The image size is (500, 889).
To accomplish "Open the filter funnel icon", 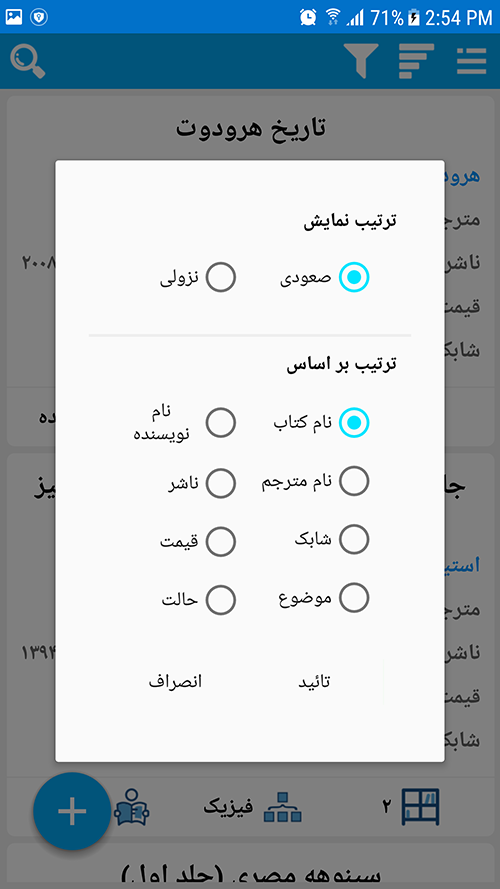I will [361, 60].
